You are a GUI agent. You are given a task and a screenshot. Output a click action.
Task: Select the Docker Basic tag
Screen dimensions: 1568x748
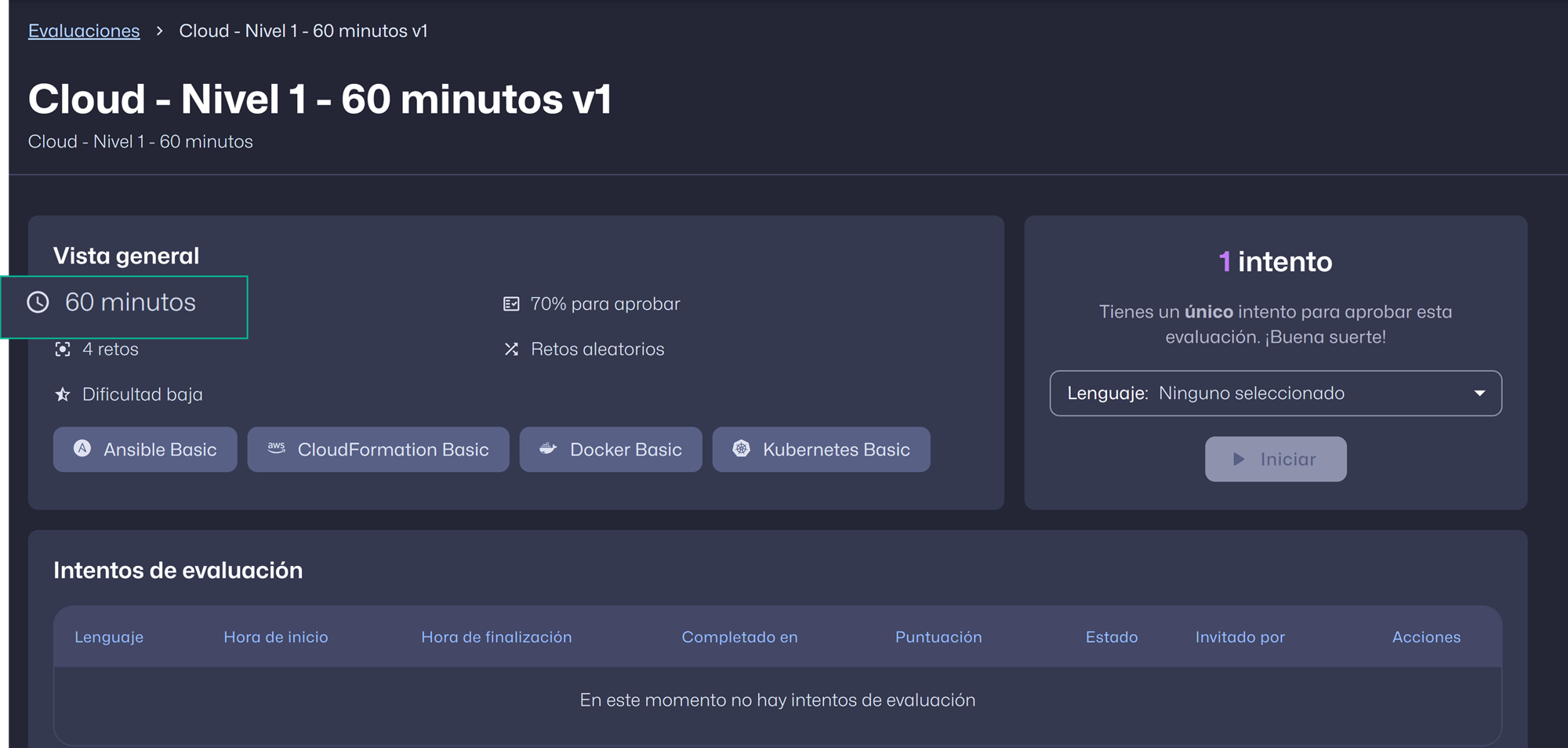(x=611, y=449)
